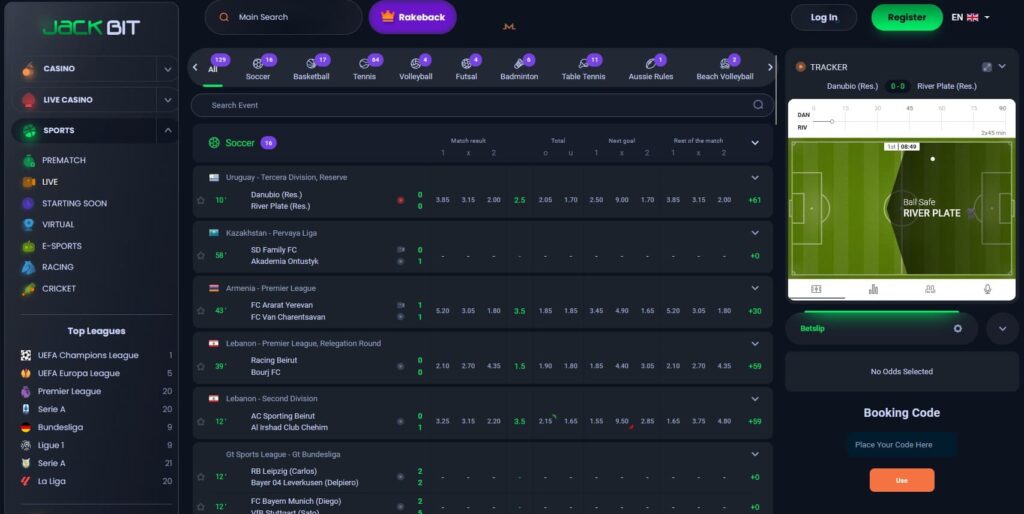Favorite the SD Family FC match
This screenshot has height=514, width=1024.
tap(200, 255)
